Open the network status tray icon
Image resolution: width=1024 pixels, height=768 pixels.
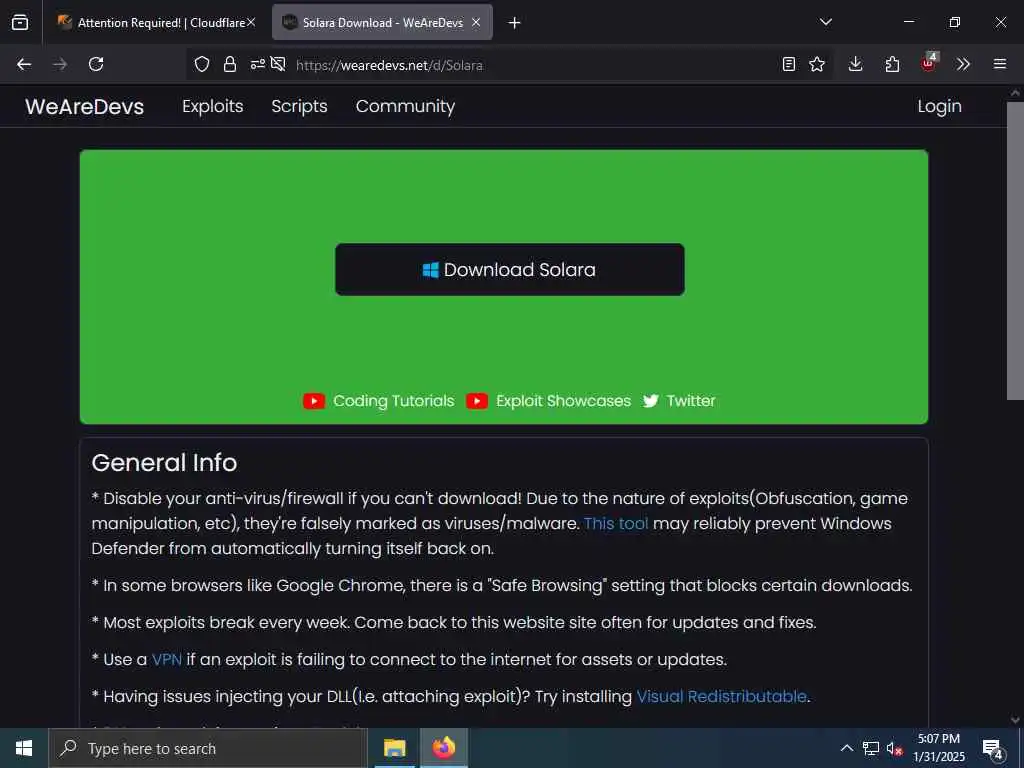pyautogui.click(x=871, y=748)
